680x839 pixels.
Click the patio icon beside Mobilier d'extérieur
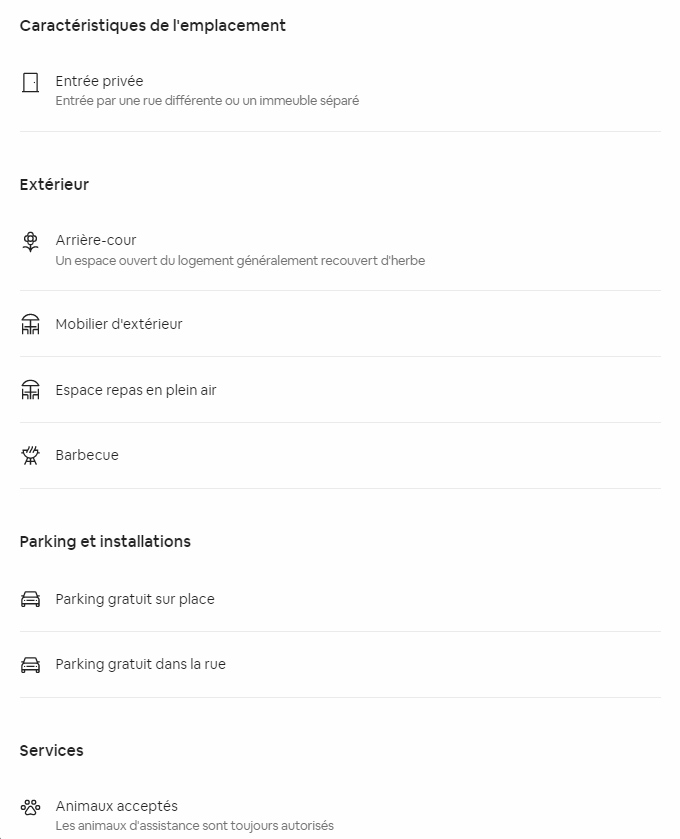tap(31, 324)
